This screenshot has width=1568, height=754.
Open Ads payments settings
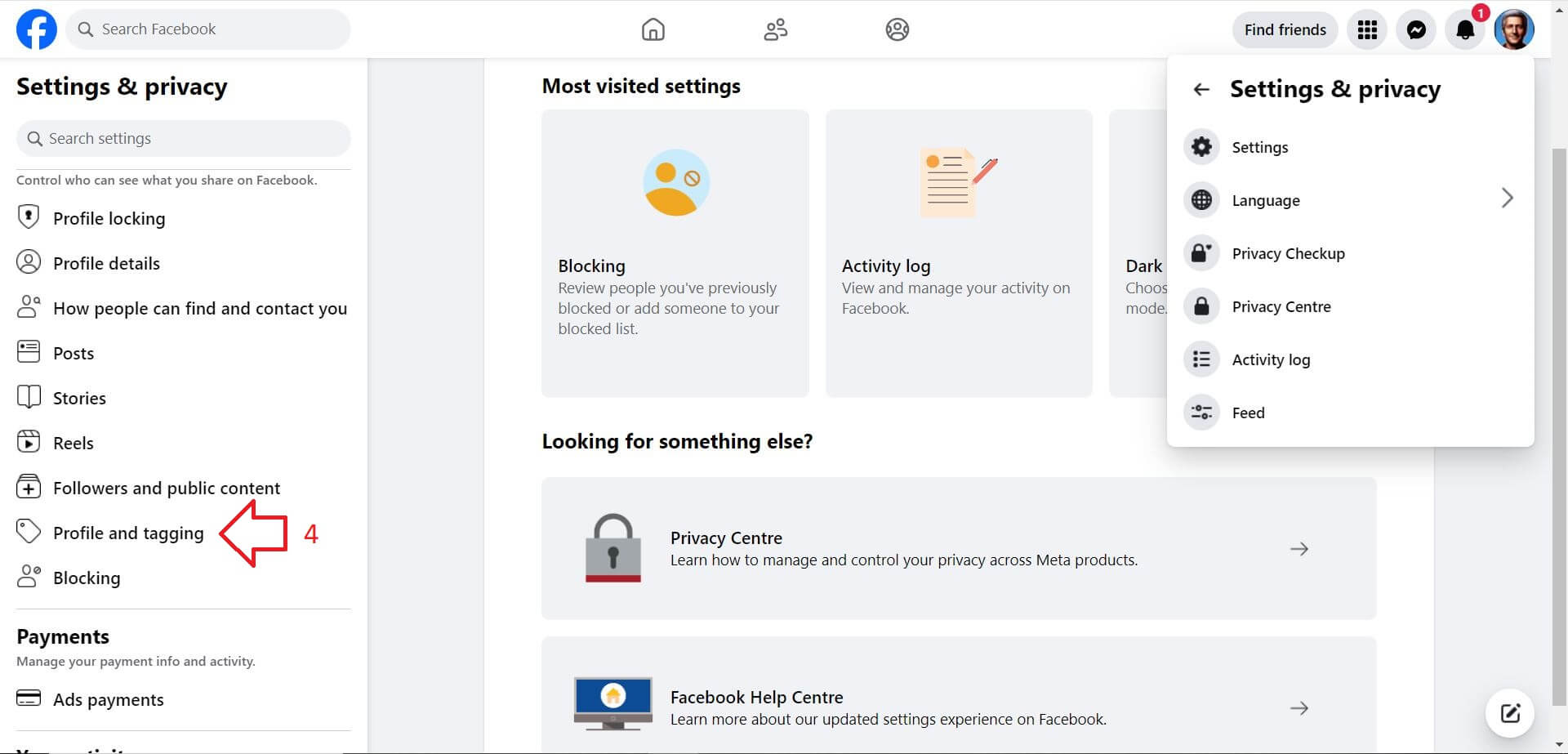[x=108, y=700]
